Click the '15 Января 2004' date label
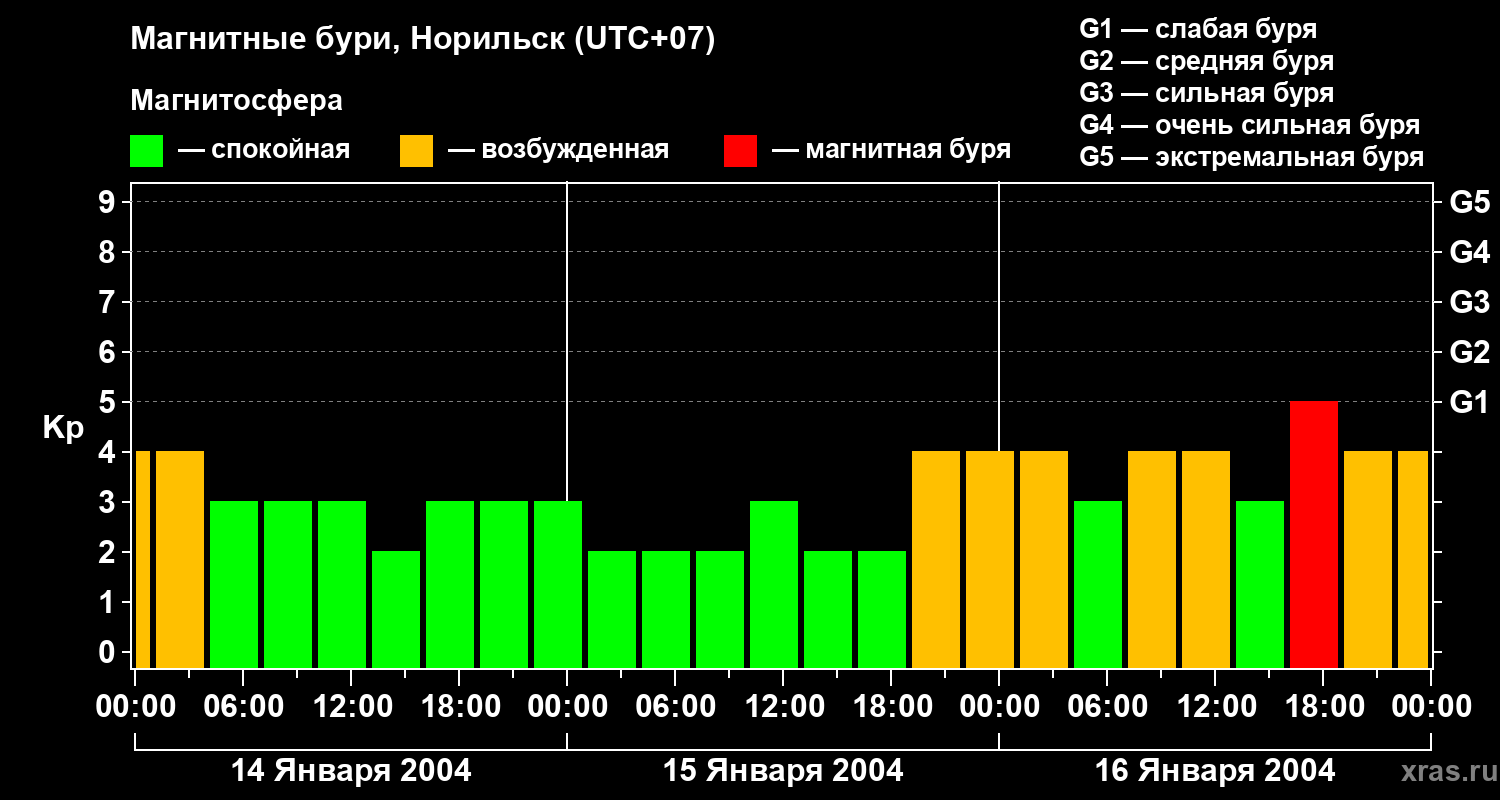This screenshot has height=800, width=1500. click(783, 771)
